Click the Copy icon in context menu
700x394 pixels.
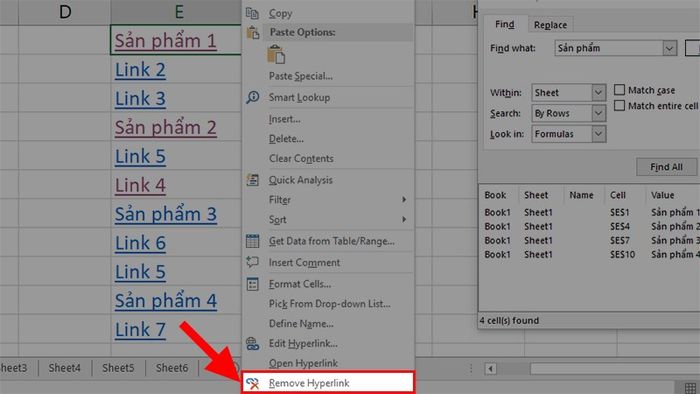[x=252, y=13]
